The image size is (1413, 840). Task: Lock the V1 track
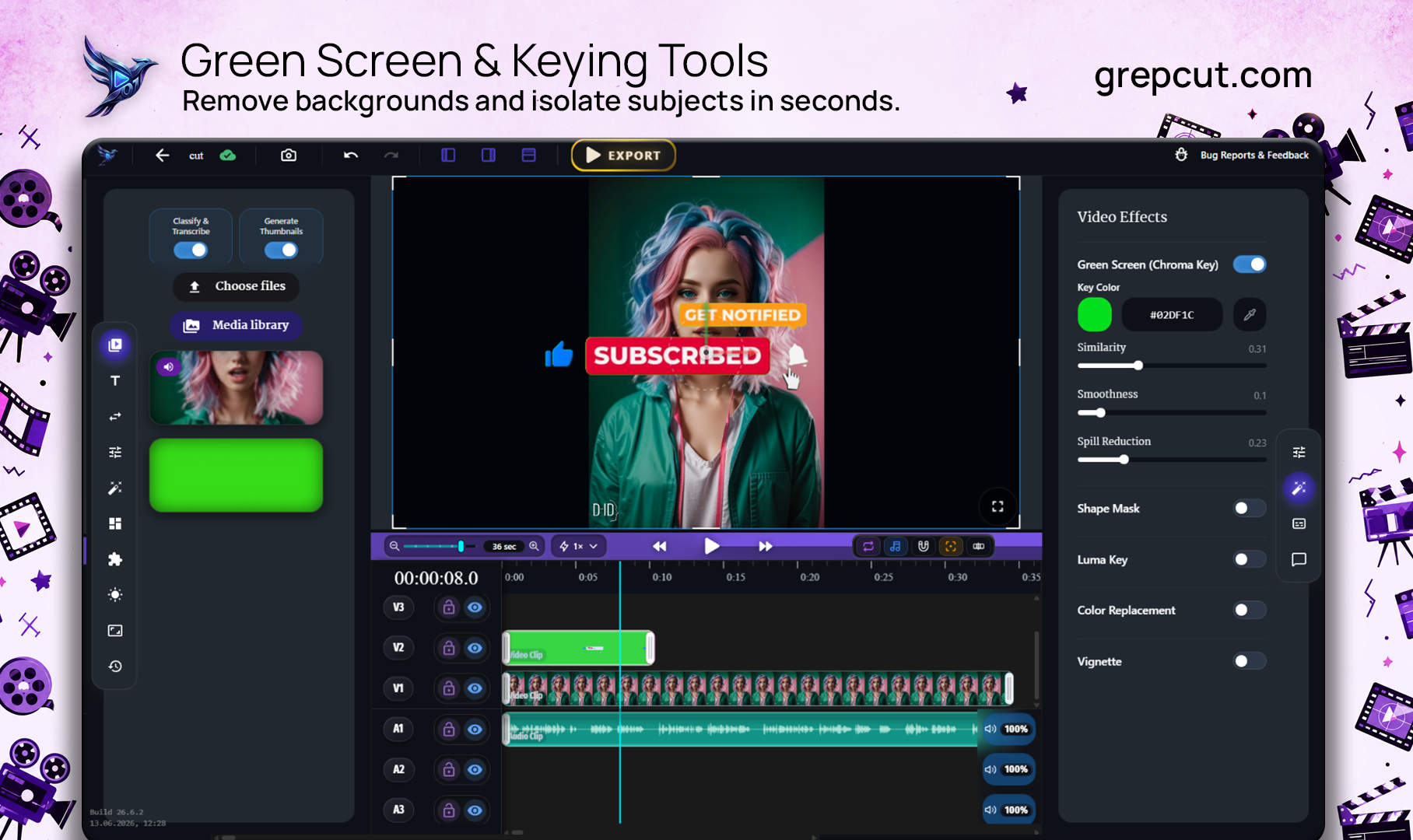pos(449,688)
